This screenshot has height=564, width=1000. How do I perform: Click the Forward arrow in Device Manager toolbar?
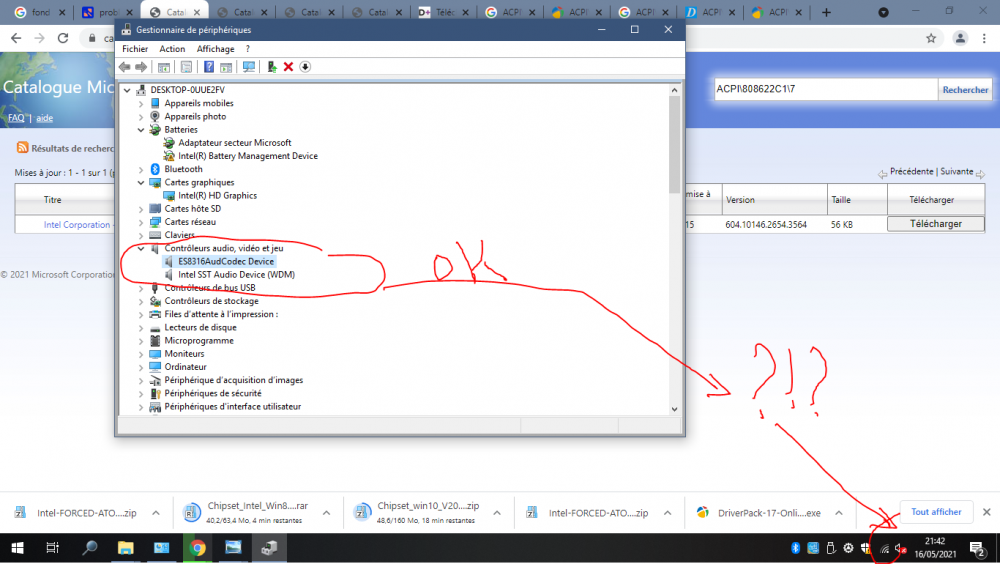coord(141,67)
